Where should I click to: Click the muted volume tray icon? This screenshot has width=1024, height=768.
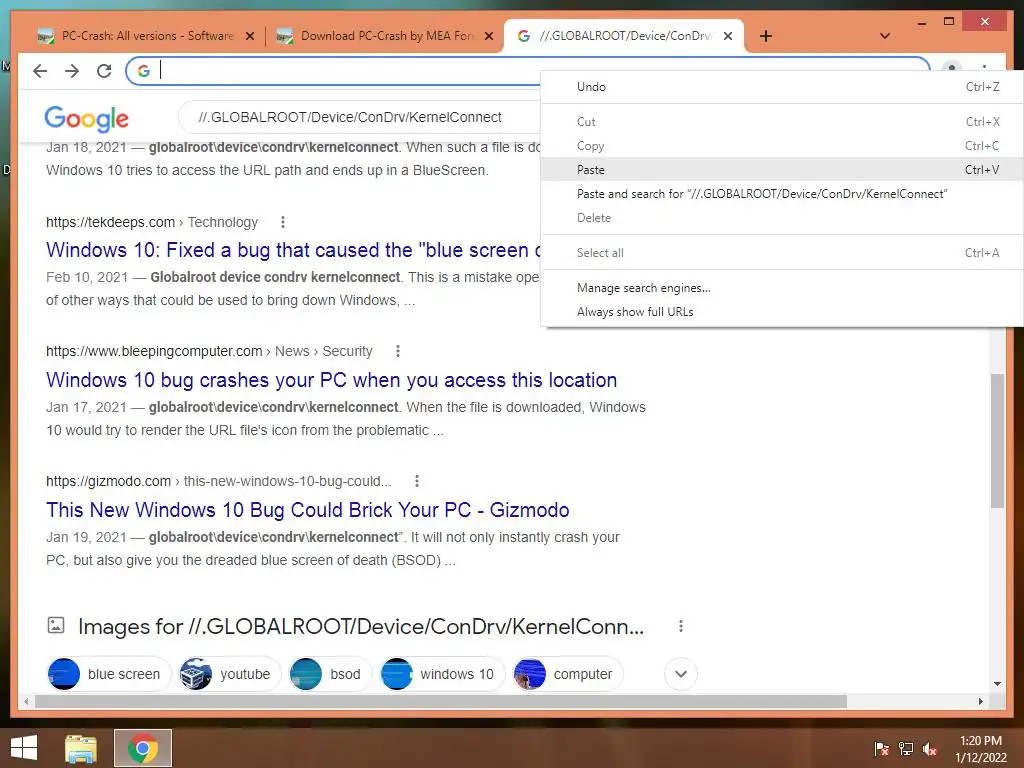click(930, 748)
